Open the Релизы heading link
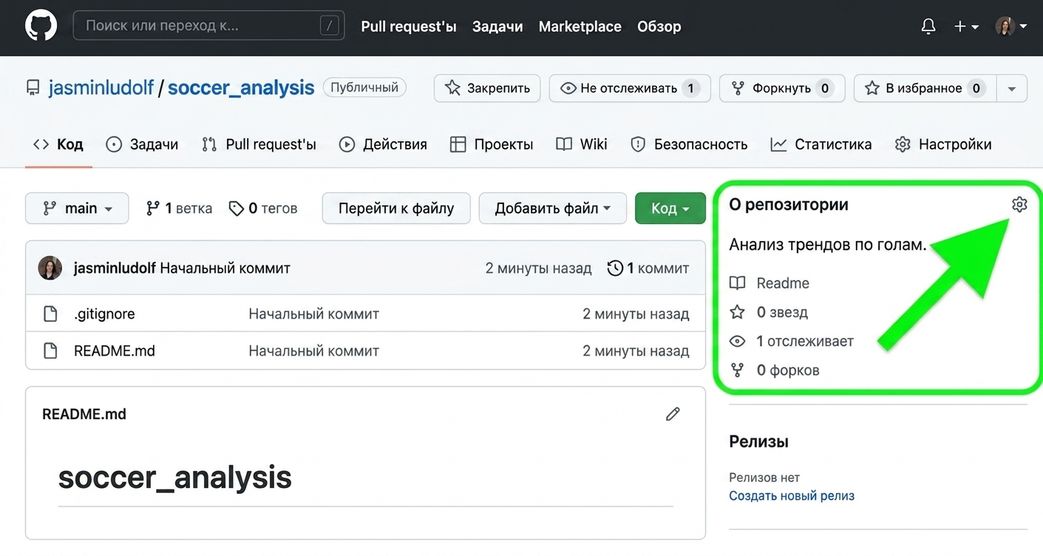Image resolution: width=1043 pixels, height=556 pixels. [759, 442]
